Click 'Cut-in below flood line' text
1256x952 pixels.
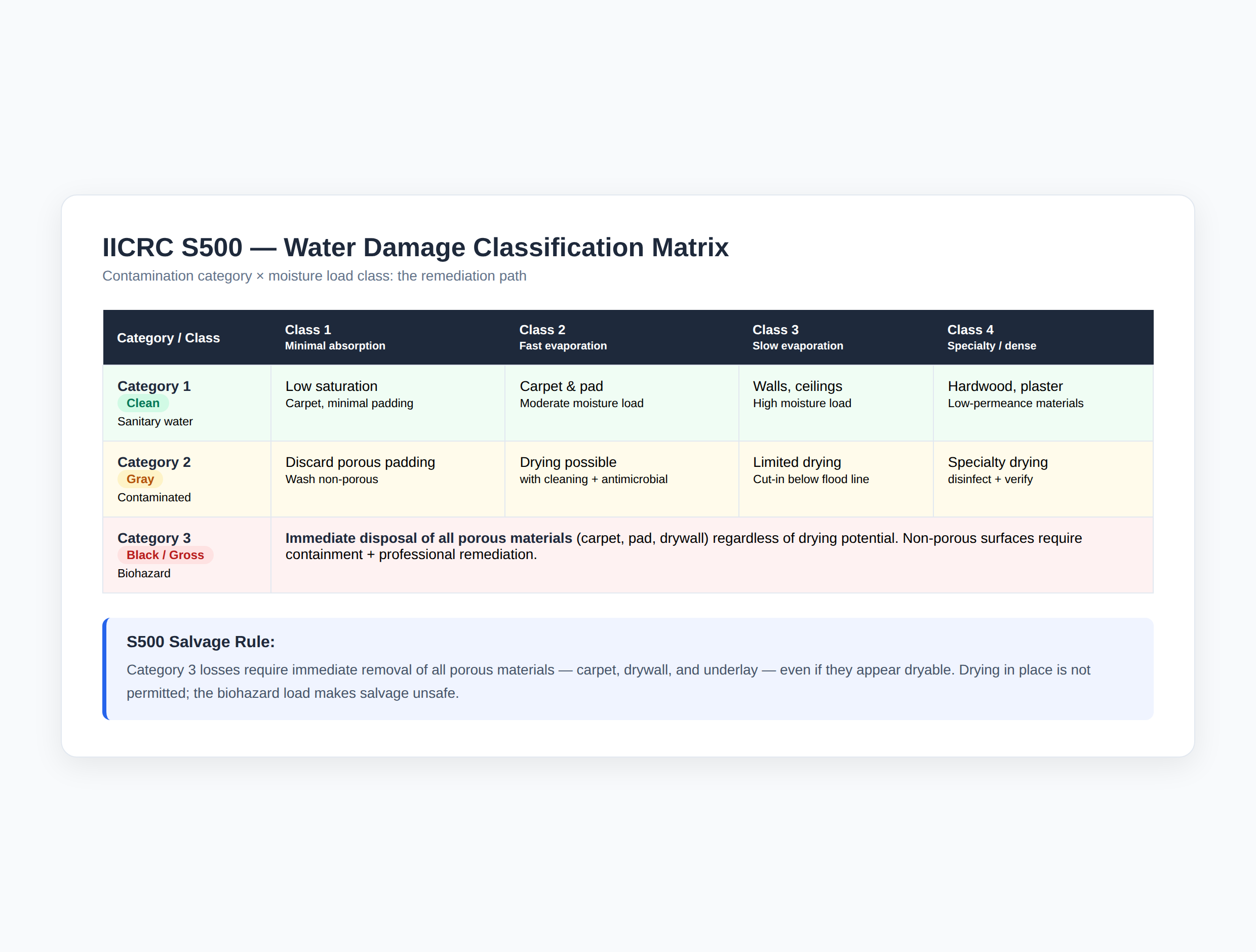pyautogui.click(x=811, y=479)
